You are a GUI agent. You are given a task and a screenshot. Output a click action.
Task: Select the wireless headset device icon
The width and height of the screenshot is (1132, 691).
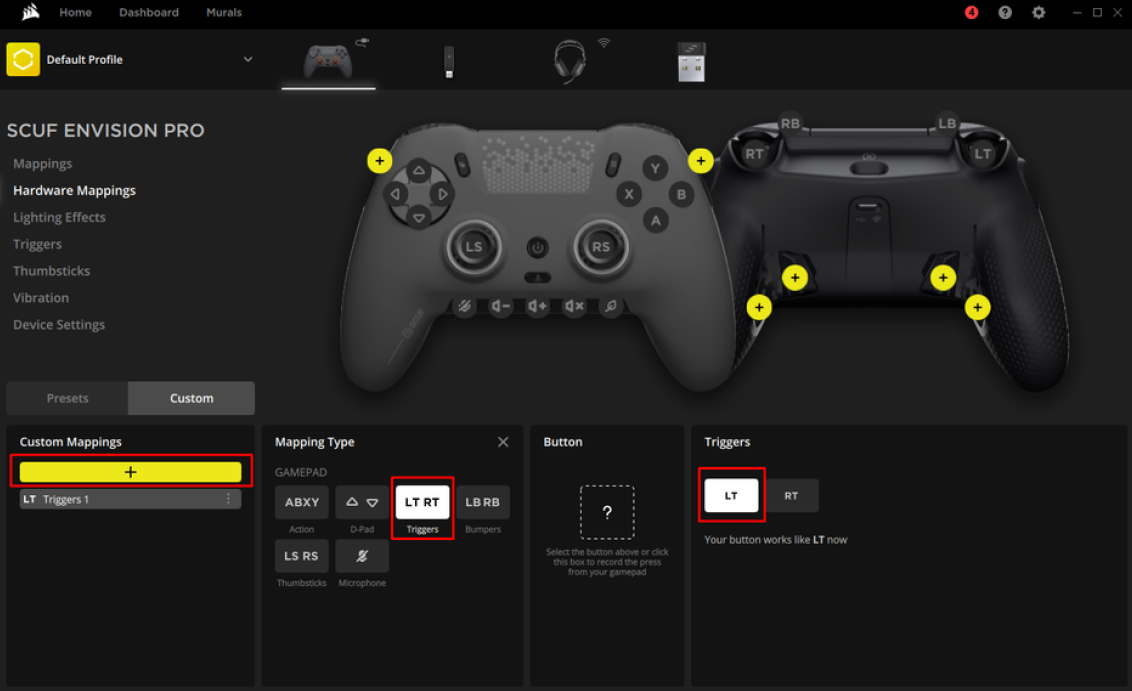coord(570,61)
